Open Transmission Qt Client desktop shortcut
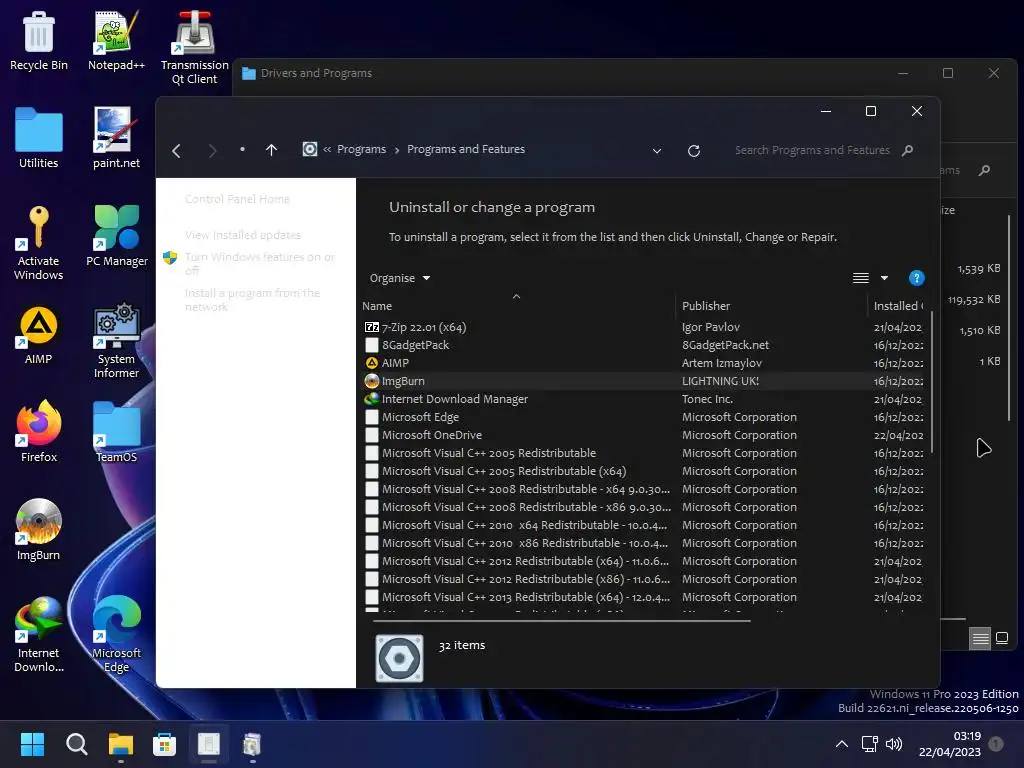The height and width of the screenshot is (768, 1024). (x=194, y=47)
